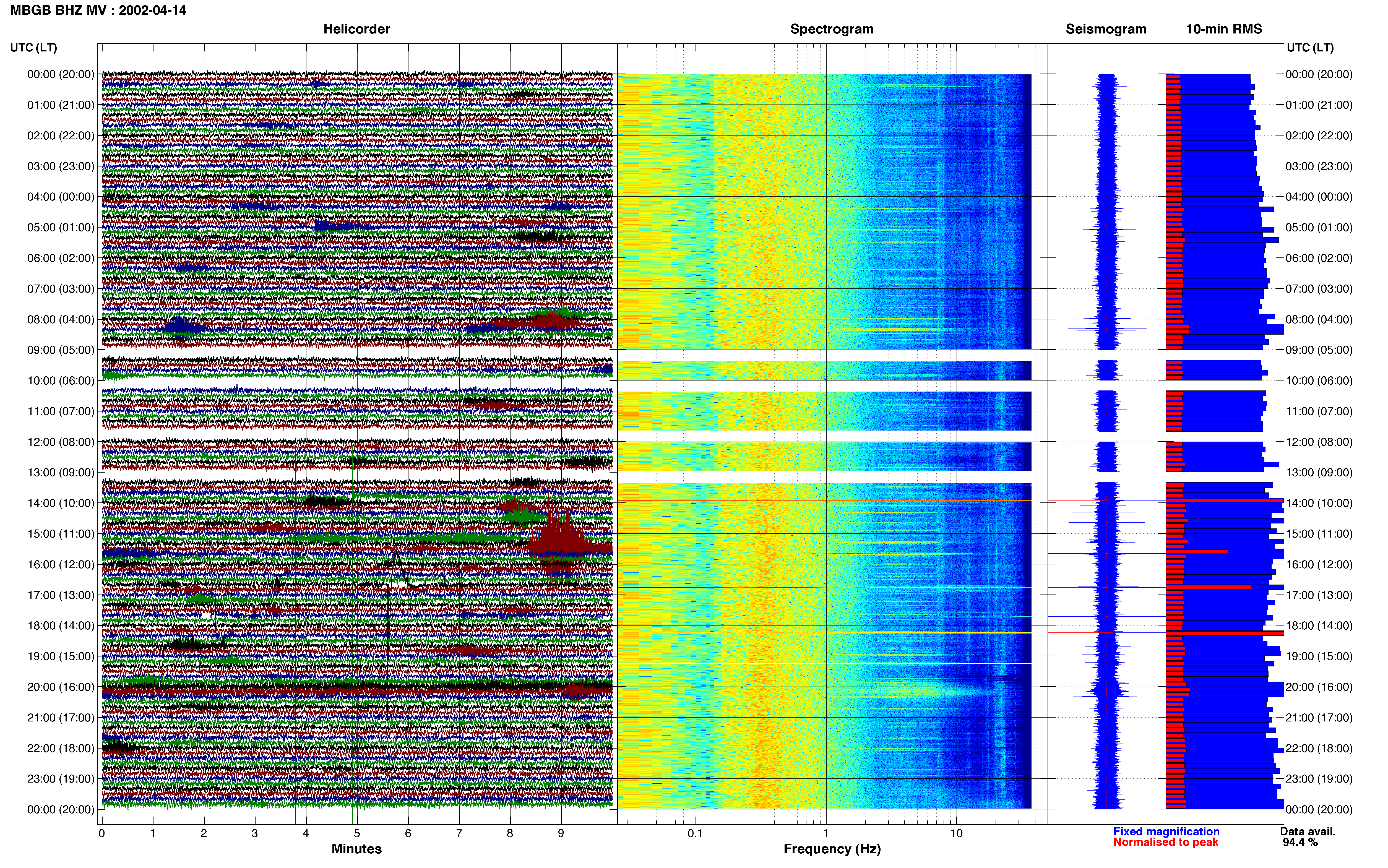
Task: Select tick label "10" on the Frequency axis
Action: coord(956,833)
